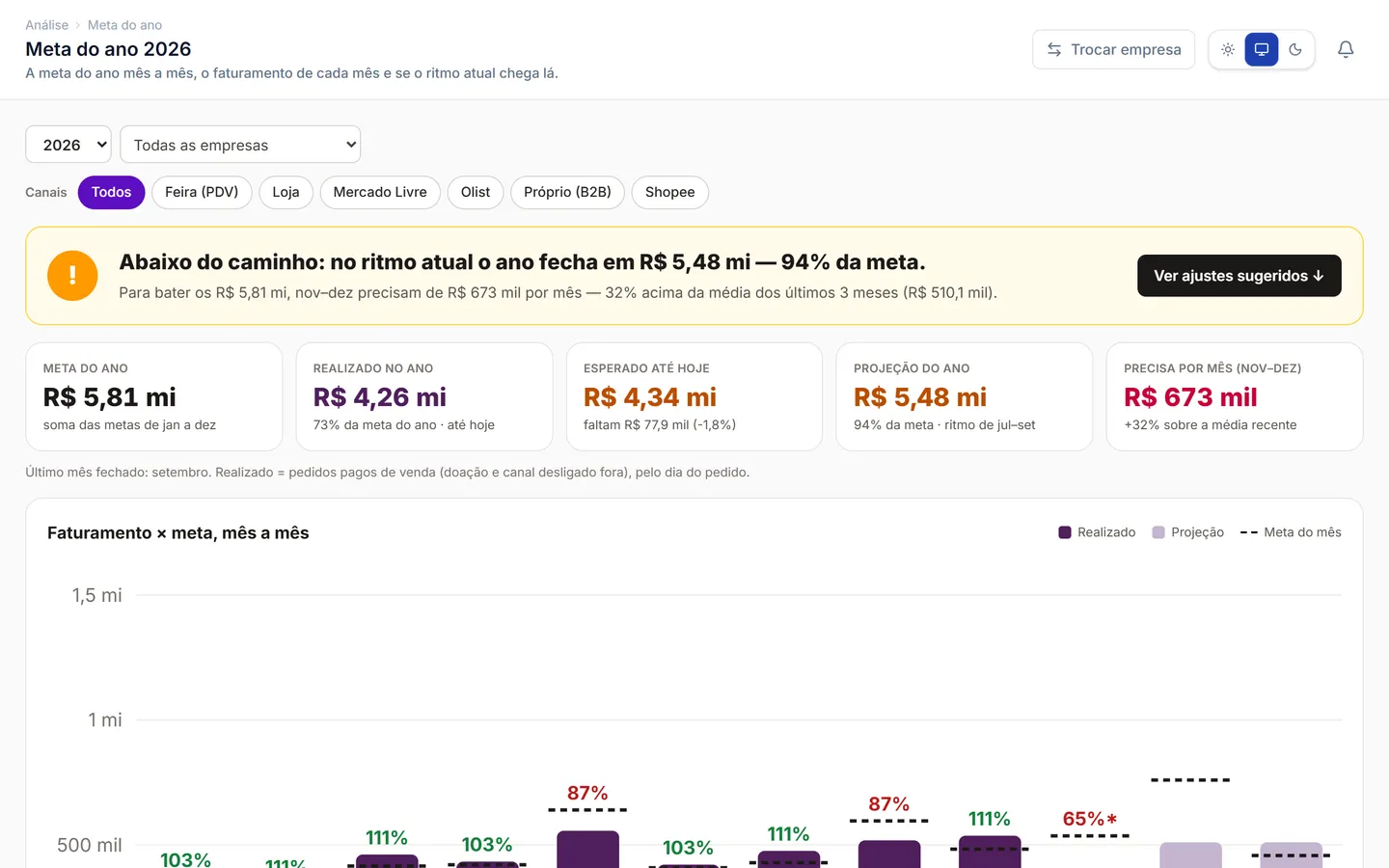Click the Meta do ano 2026 heading
Screen dimensions: 1389x868
click(108, 49)
